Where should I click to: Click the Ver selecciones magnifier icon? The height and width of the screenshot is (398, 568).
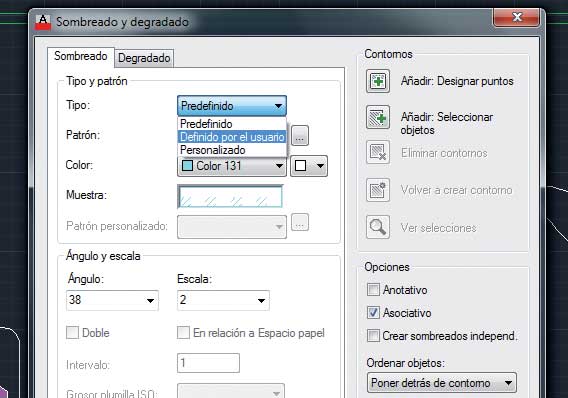[378, 227]
